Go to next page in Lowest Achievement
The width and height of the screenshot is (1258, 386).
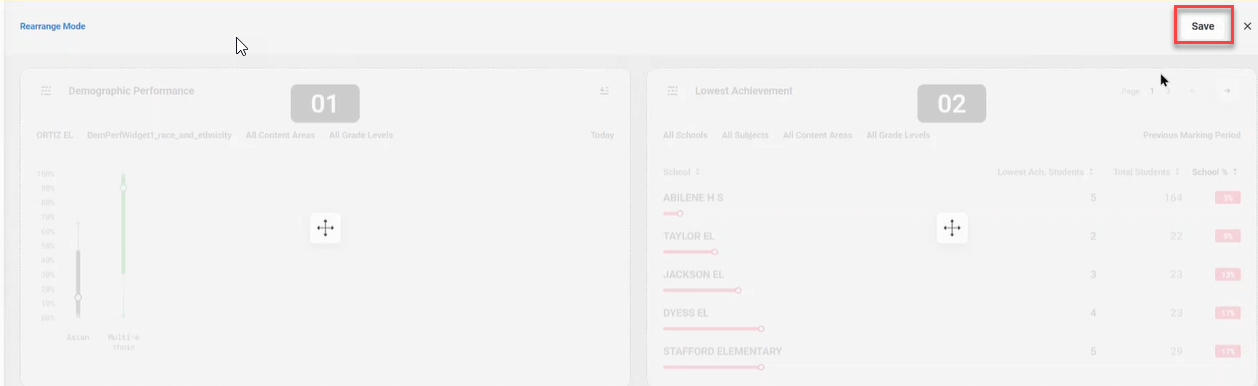tap(1226, 91)
